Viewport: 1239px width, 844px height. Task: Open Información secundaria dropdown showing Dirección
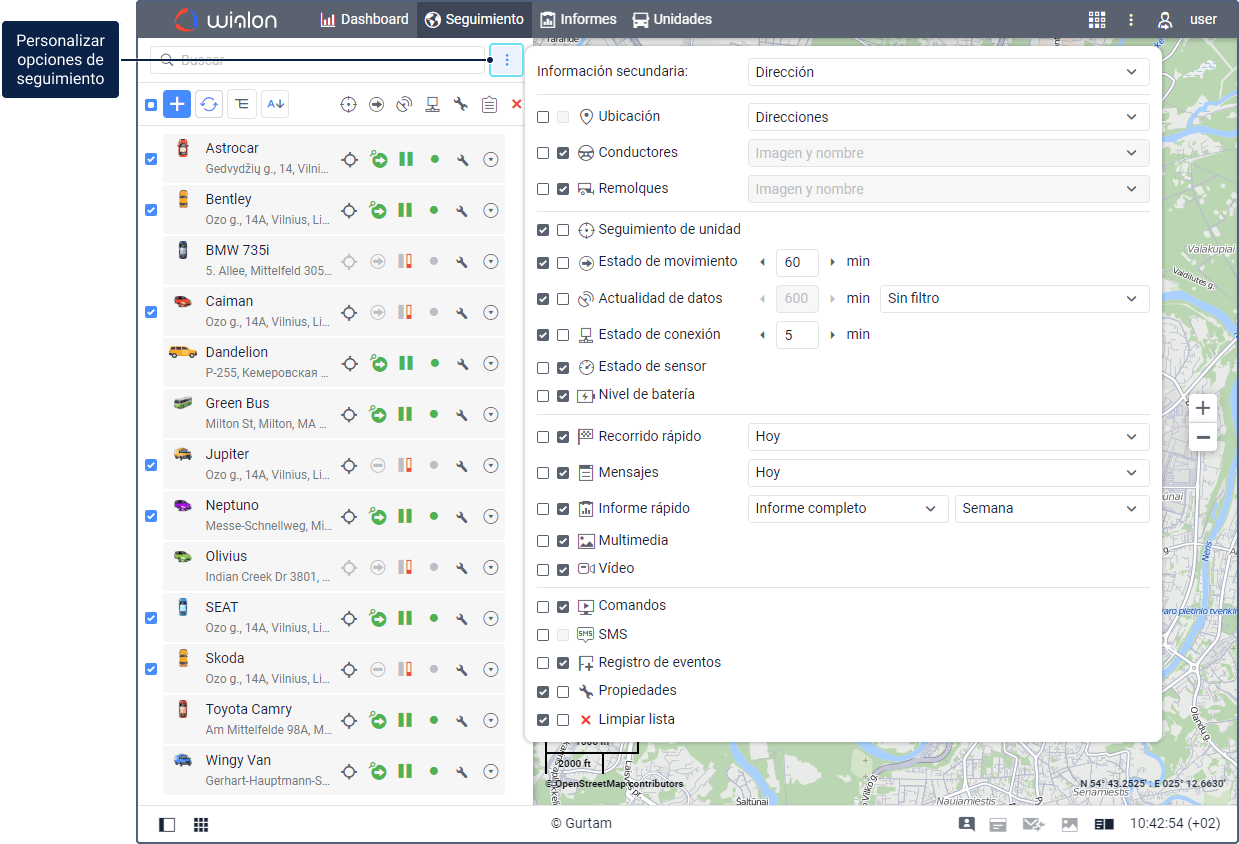point(948,72)
